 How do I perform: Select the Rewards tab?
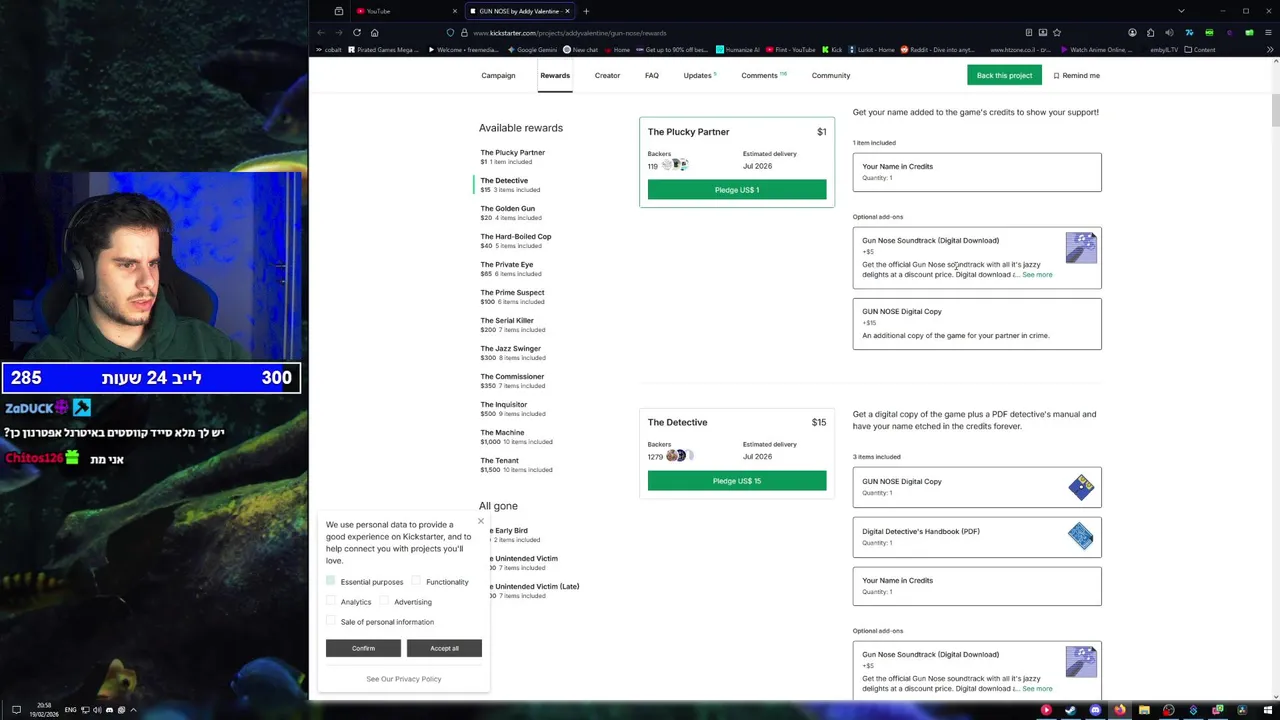point(555,75)
